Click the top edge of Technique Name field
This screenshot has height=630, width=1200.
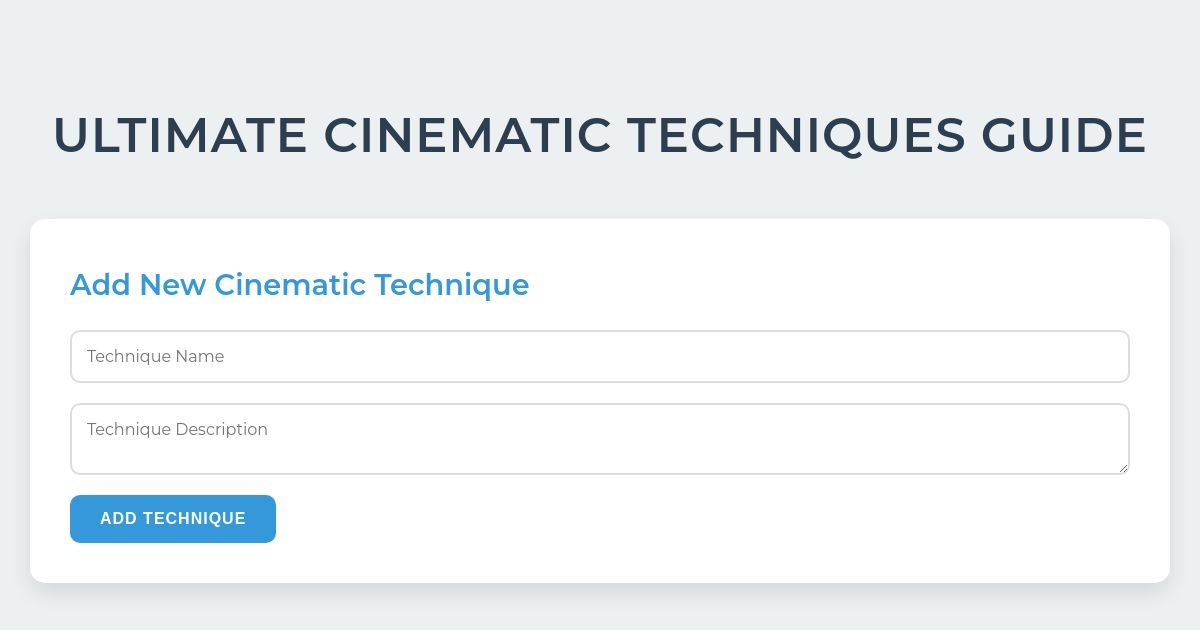tap(600, 331)
